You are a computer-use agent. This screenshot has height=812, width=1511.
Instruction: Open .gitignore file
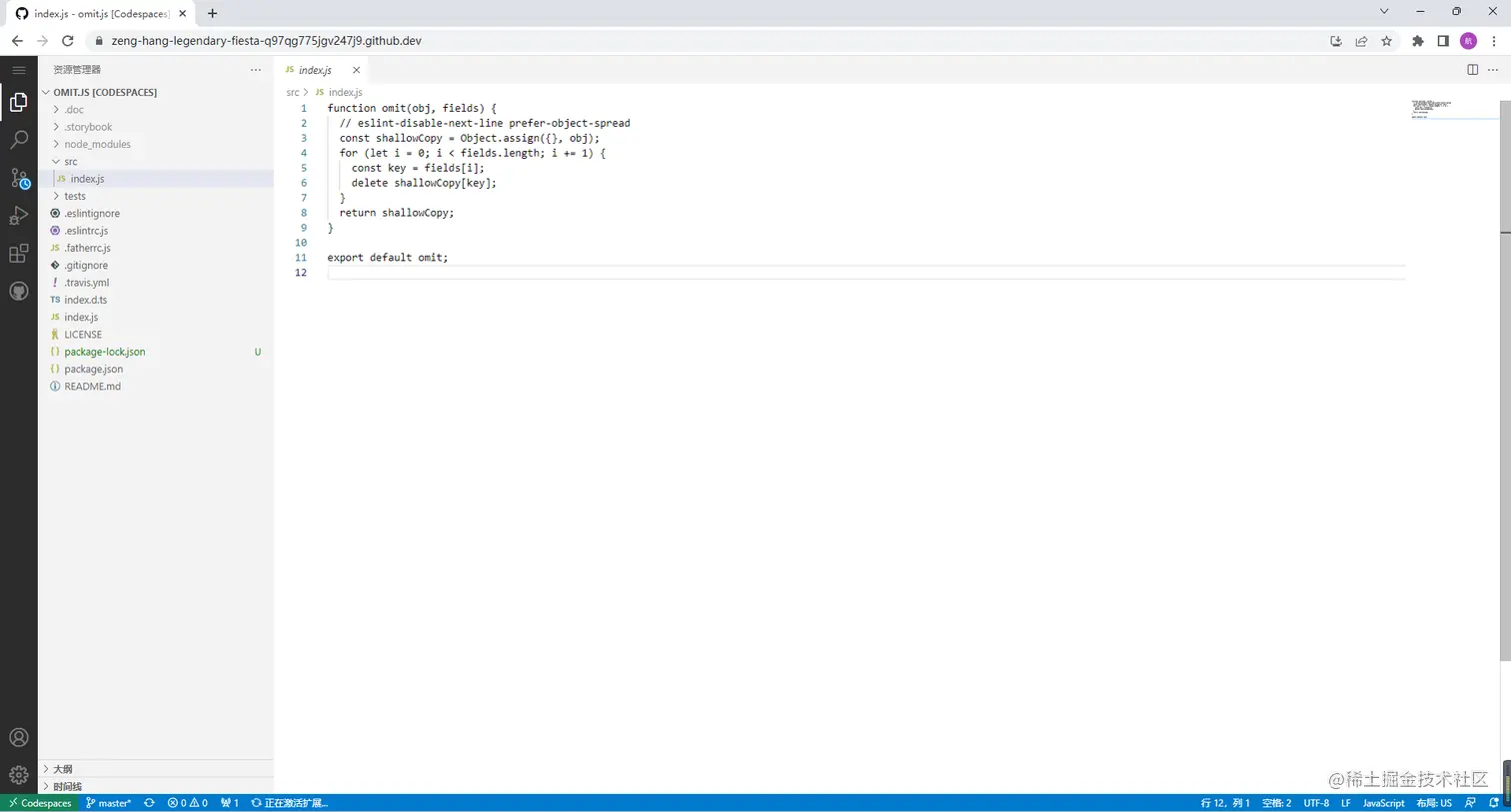[86, 266]
